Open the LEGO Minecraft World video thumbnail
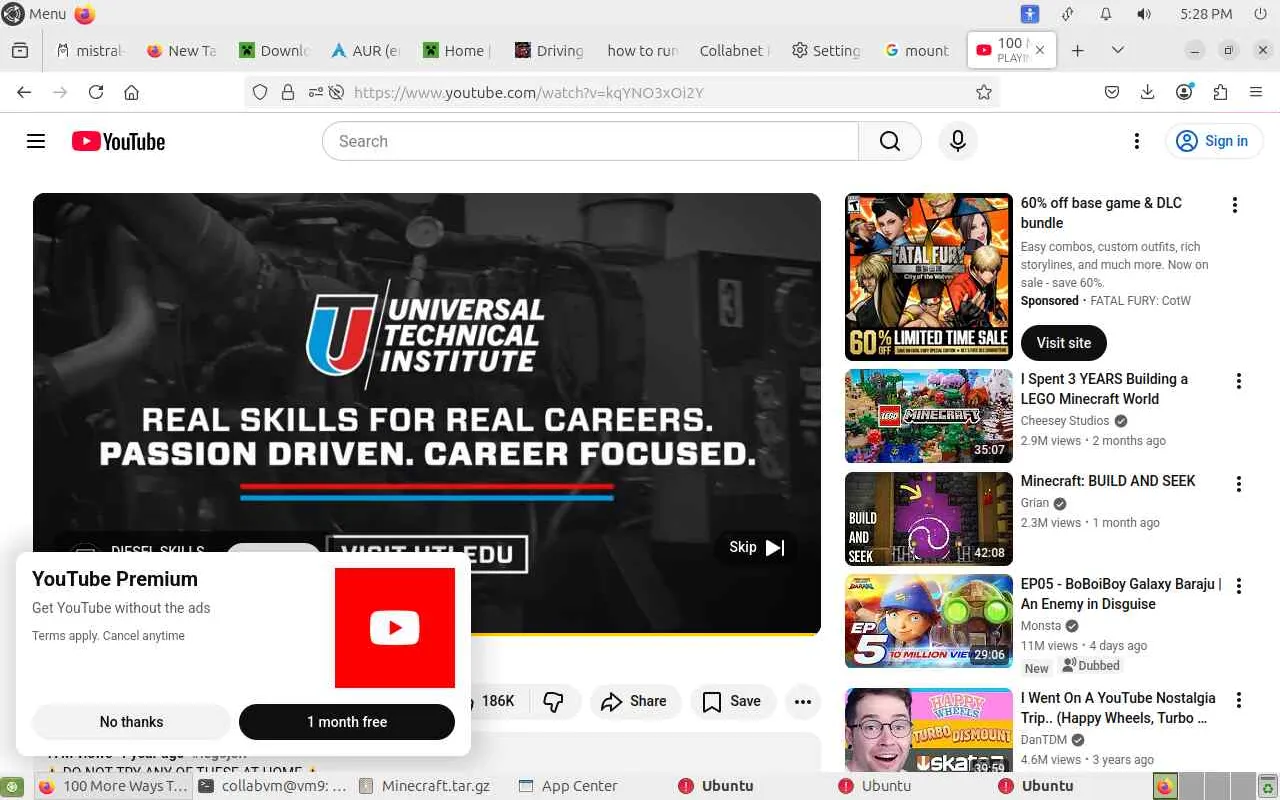 point(929,416)
